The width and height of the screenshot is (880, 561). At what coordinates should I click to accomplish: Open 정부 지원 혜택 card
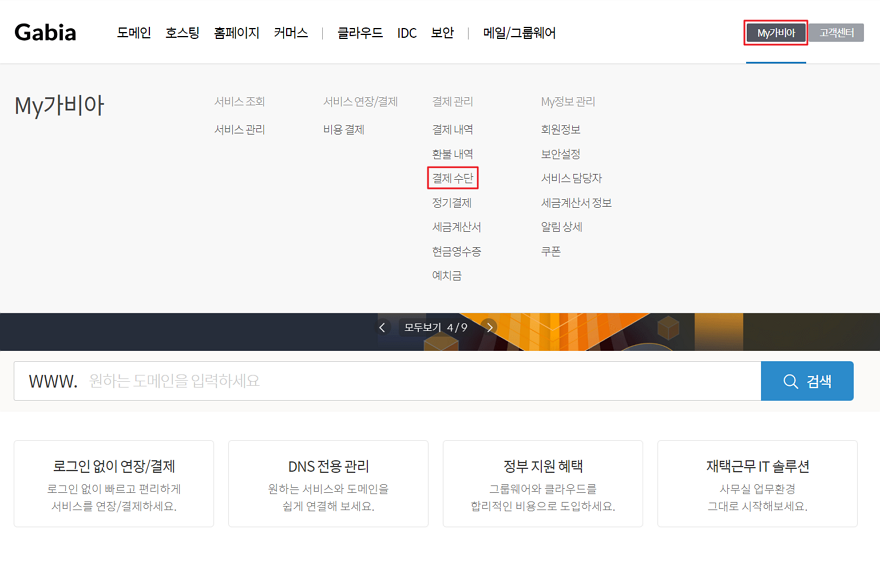coord(543,484)
